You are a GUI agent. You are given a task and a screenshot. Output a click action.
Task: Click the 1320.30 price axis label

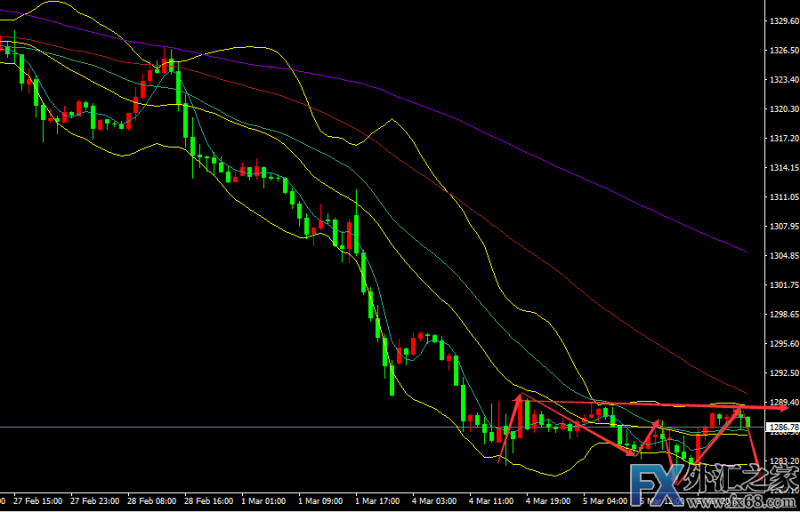coord(785,109)
